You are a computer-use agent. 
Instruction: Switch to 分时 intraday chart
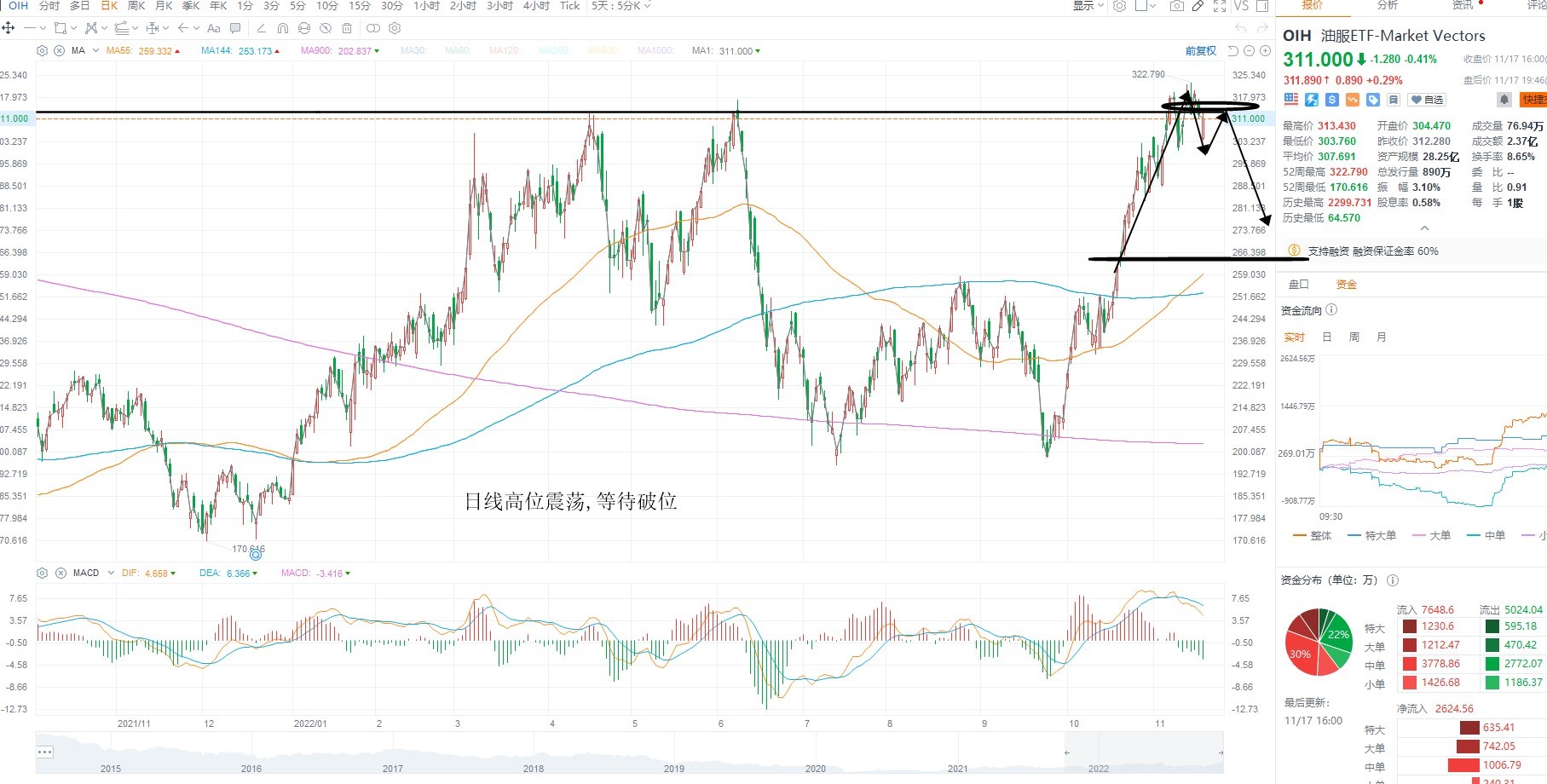tap(49, 6)
